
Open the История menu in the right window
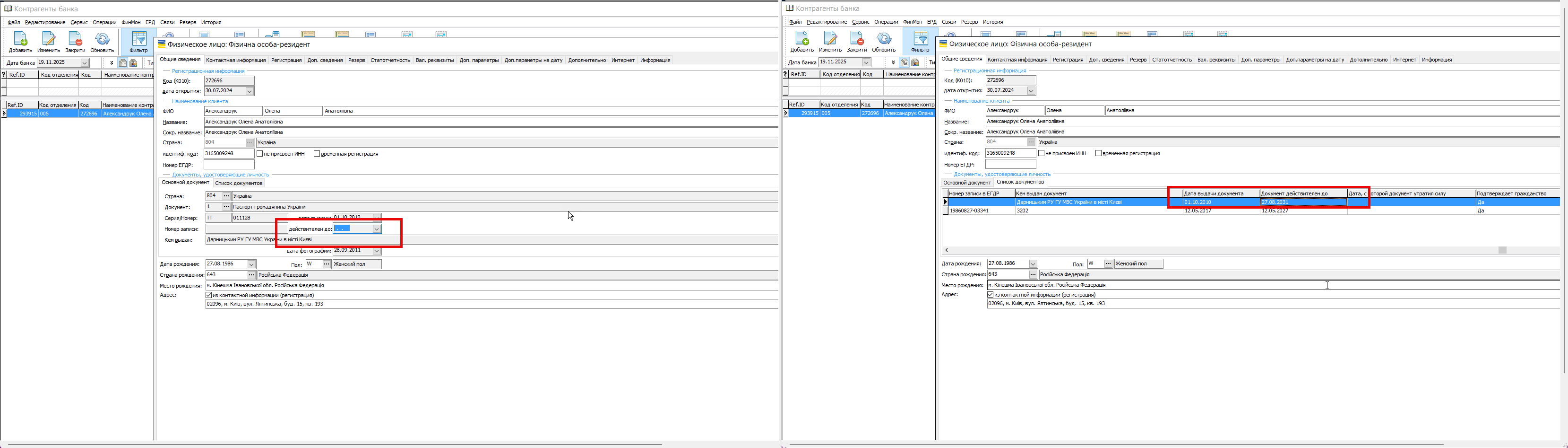[993, 22]
